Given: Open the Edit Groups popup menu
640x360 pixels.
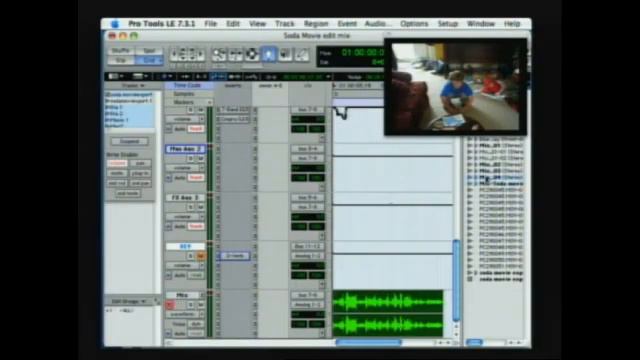Looking at the screenshot, I should point(129,301).
